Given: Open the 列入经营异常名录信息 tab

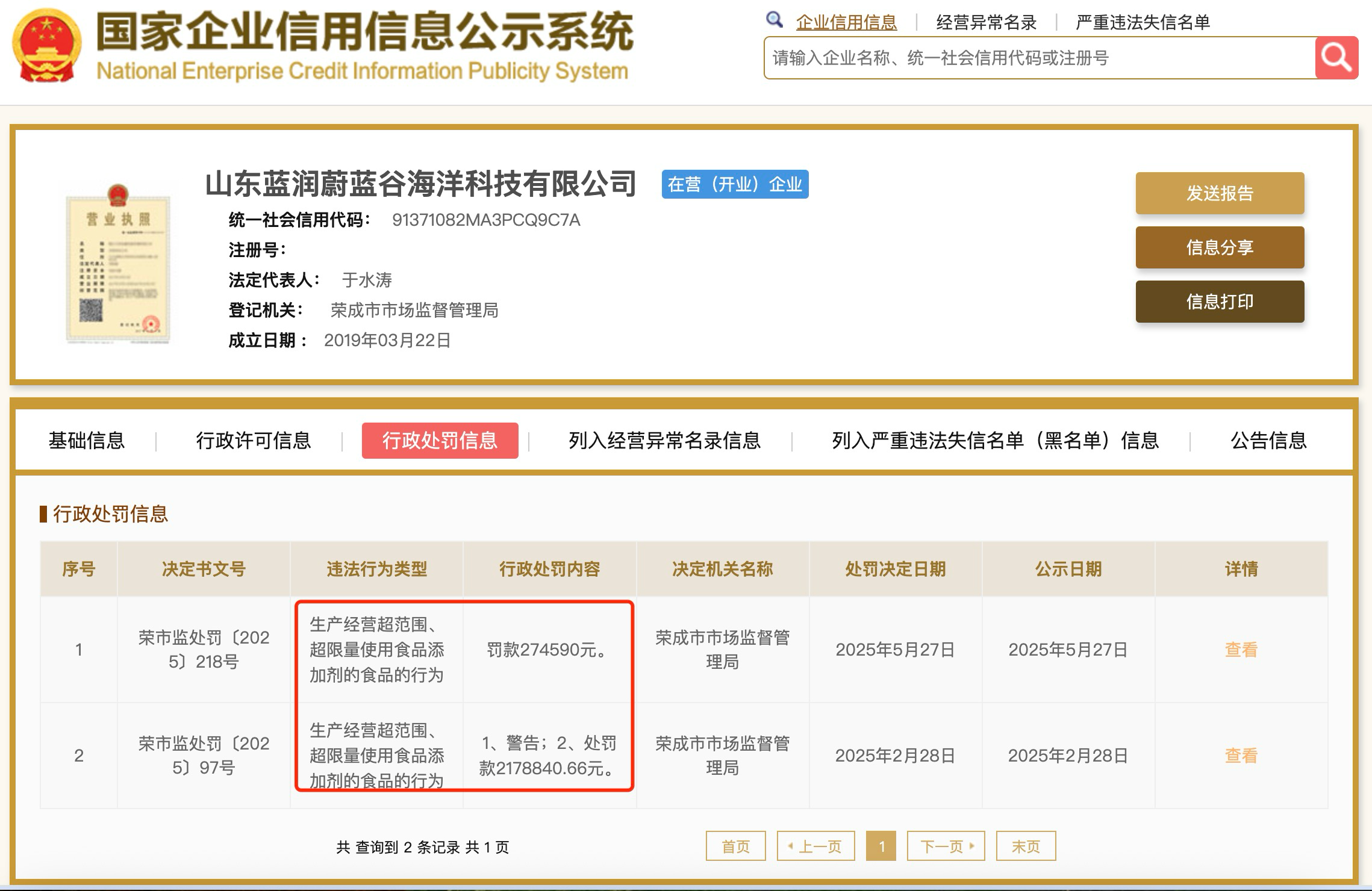Looking at the screenshot, I should coord(665,441).
